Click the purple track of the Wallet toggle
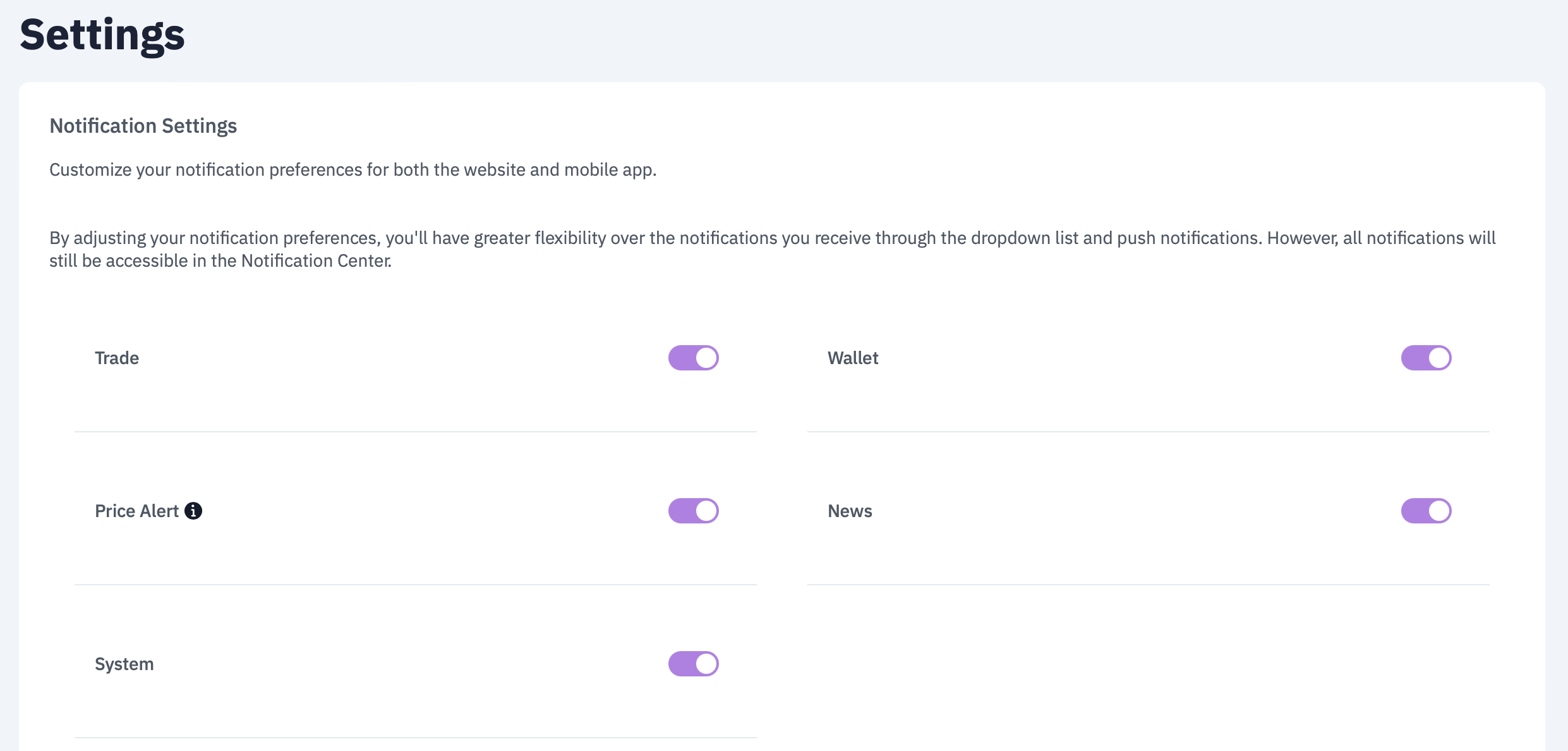The width and height of the screenshot is (1568, 751). click(x=1414, y=358)
